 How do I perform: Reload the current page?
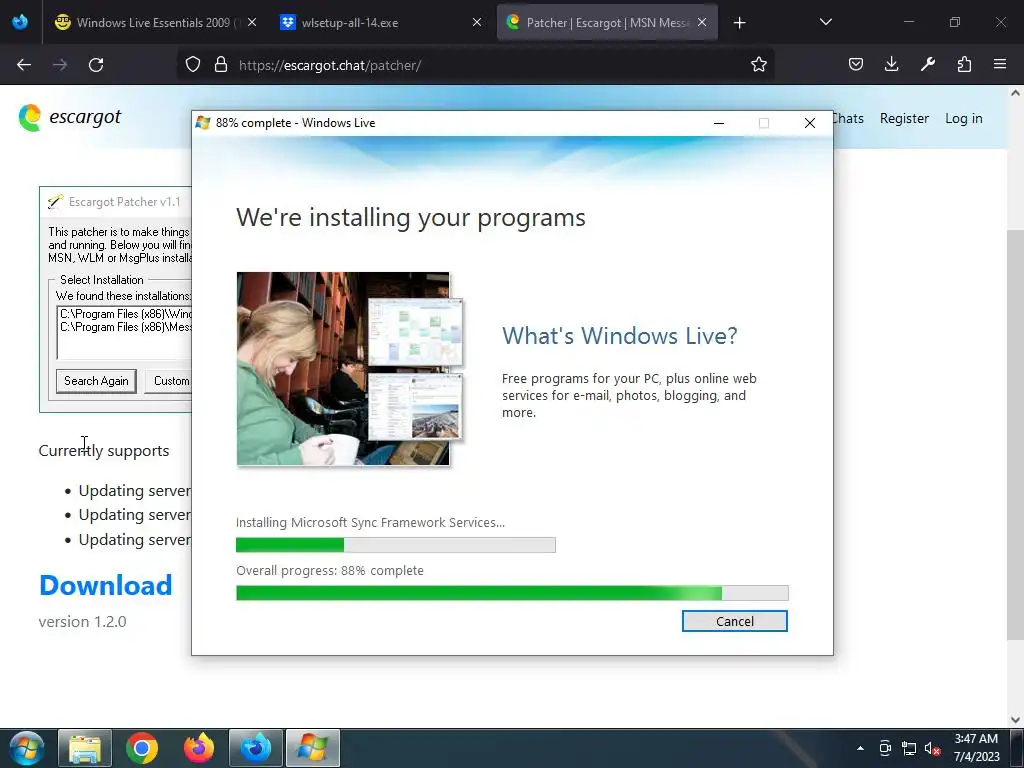pos(96,65)
